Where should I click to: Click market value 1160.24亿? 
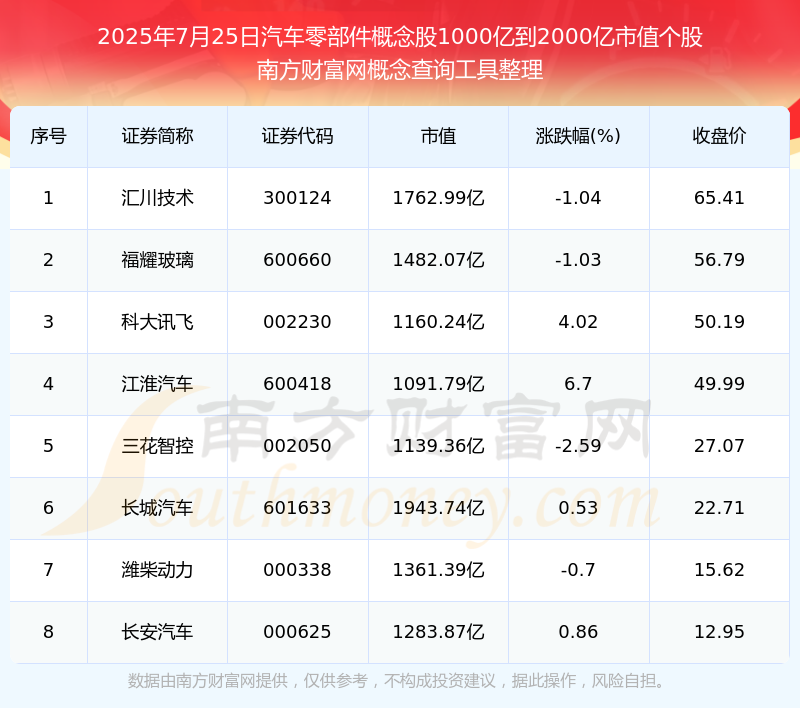[x=438, y=322]
